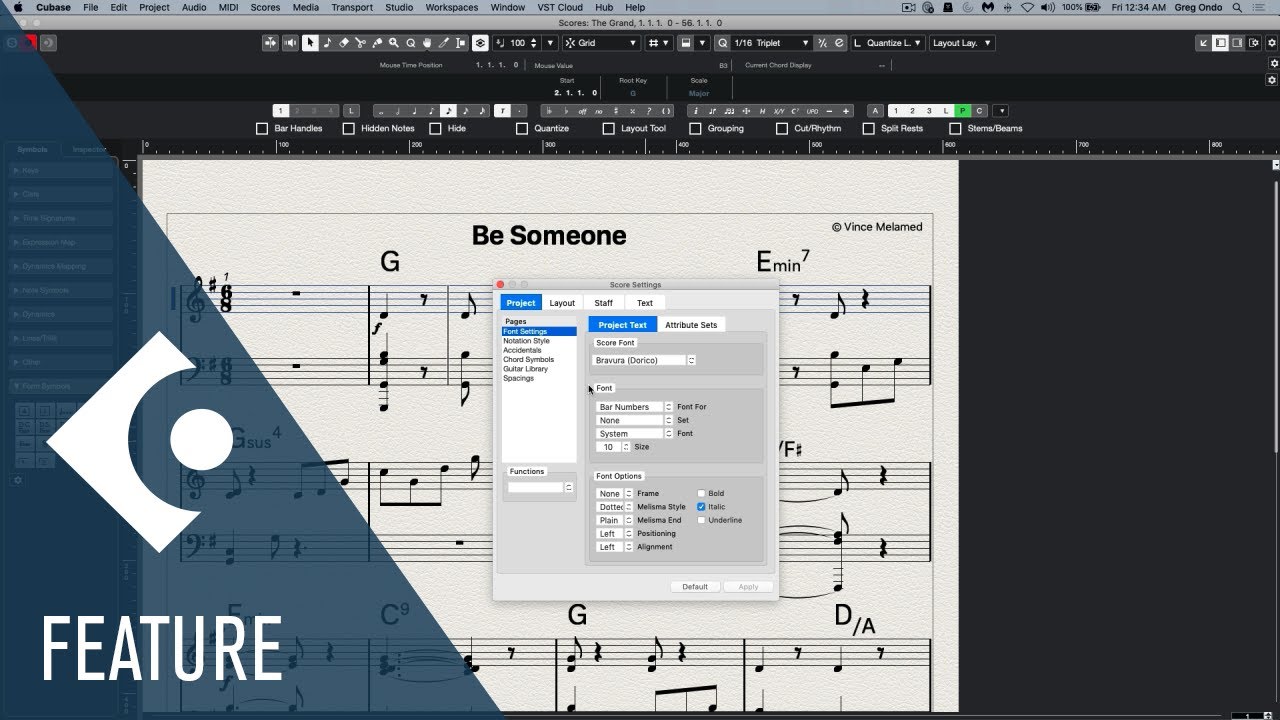The height and width of the screenshot is (720, 1280).
Task: Click the font Size field showing 10
Action: tap(609, 447)
